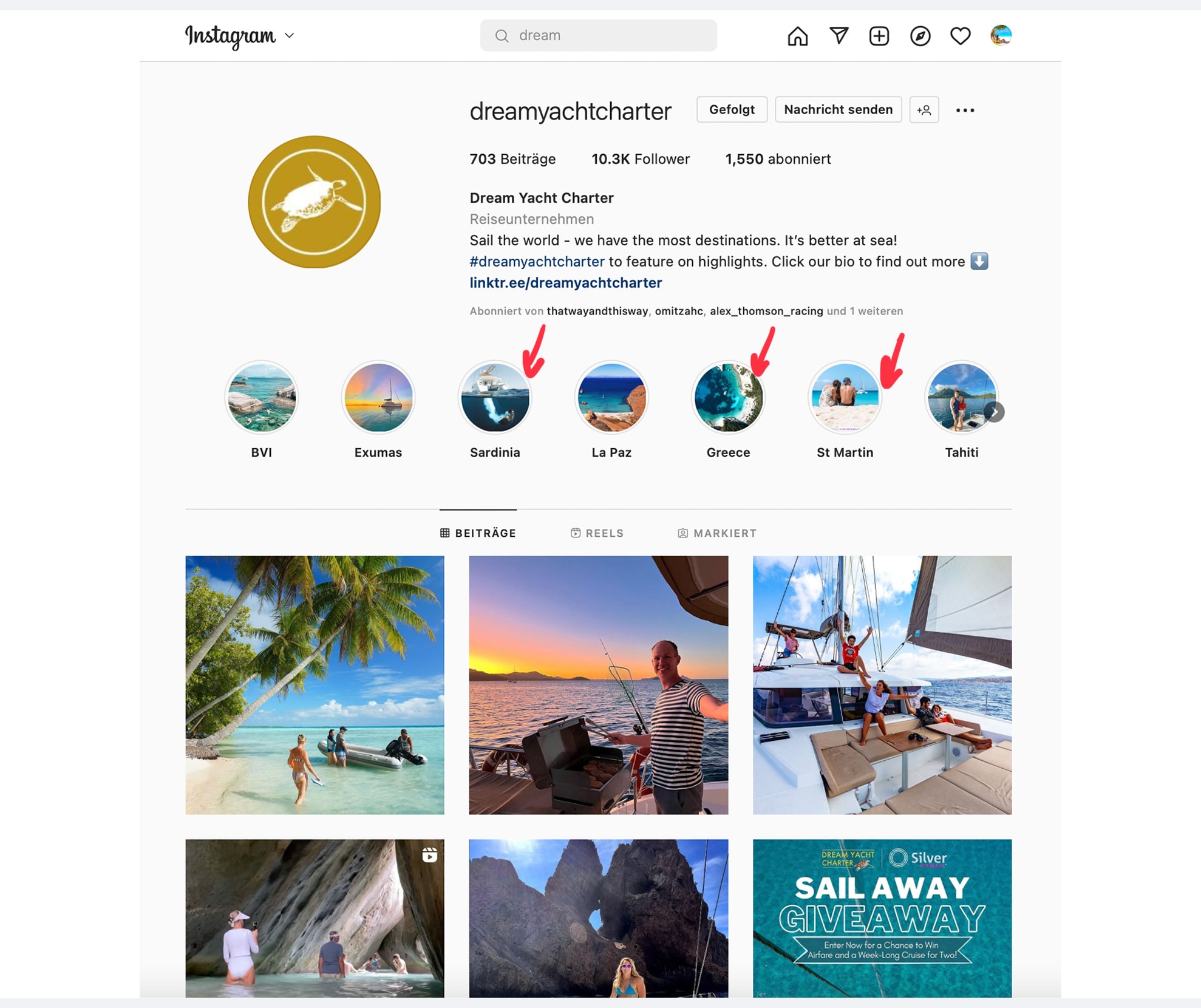Focus the search field containing dream

(598, 35)
